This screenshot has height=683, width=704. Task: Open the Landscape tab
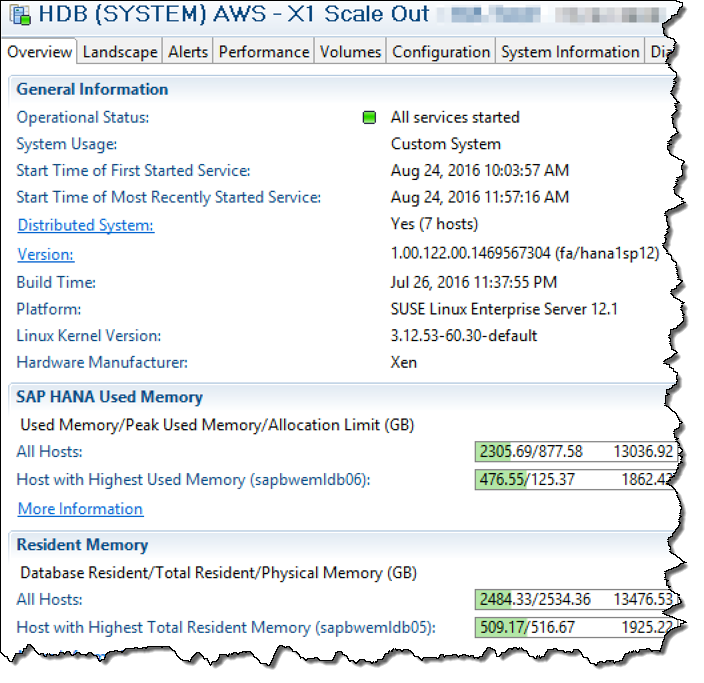point(120,52)
